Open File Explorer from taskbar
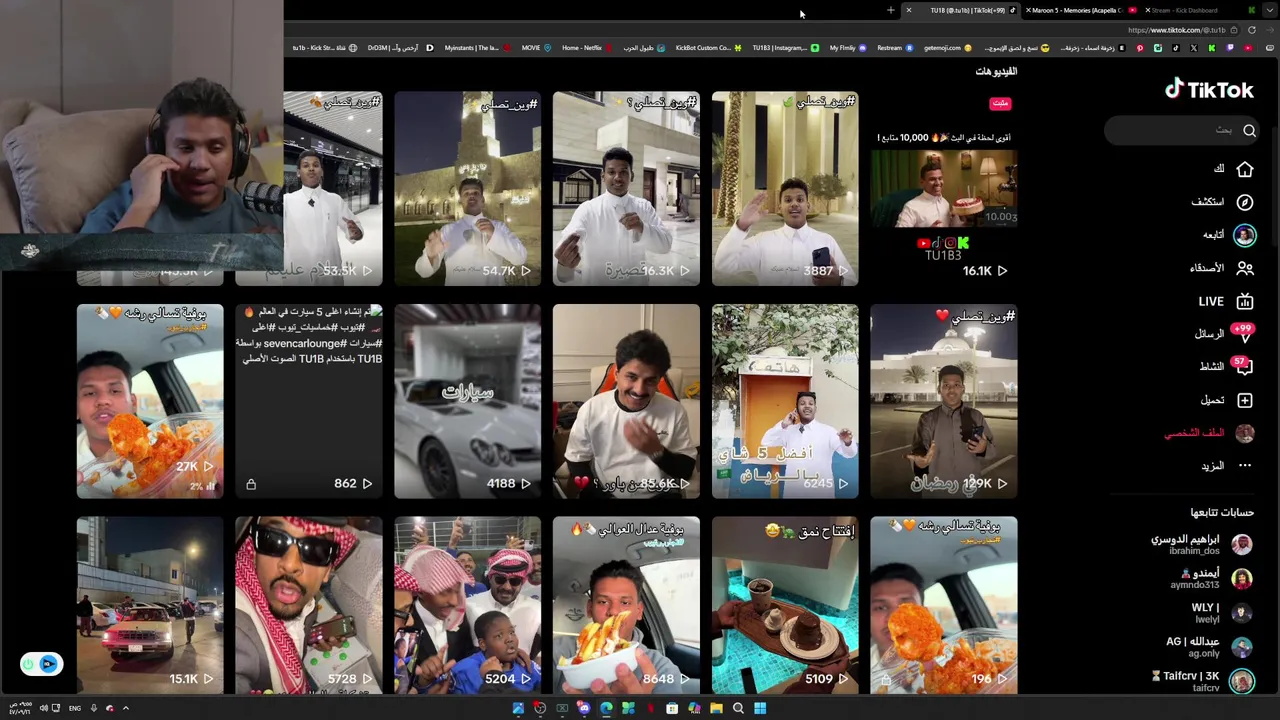The image size is (1280, 720). [x=716, y=708]
